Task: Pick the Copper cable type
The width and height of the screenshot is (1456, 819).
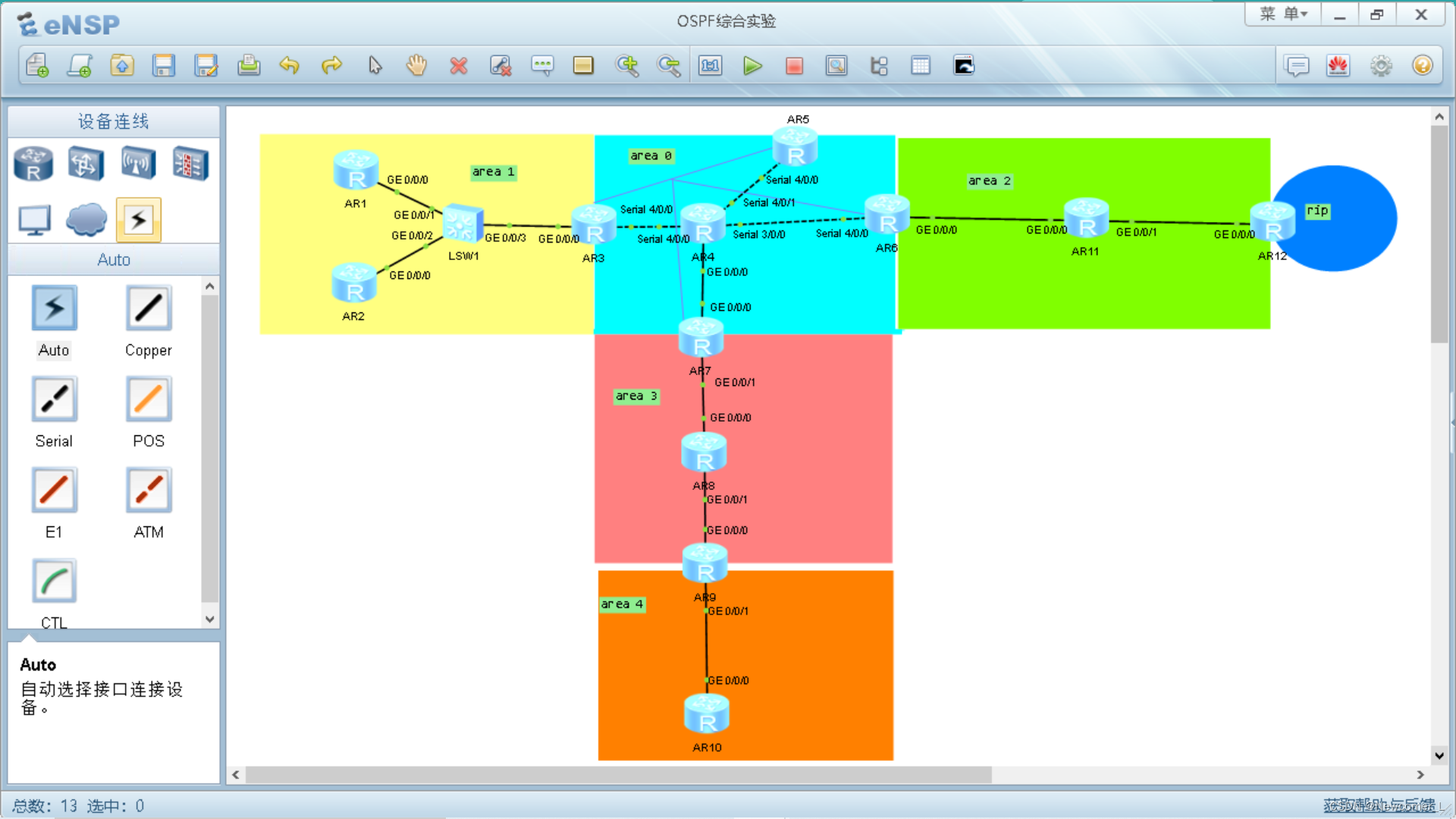Action: point(148,309)
